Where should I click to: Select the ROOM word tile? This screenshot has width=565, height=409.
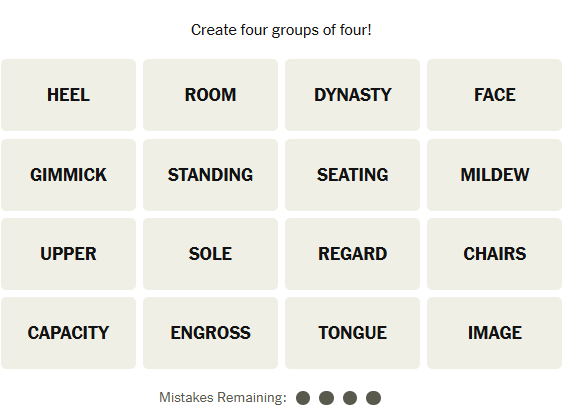tap(210, 95)
